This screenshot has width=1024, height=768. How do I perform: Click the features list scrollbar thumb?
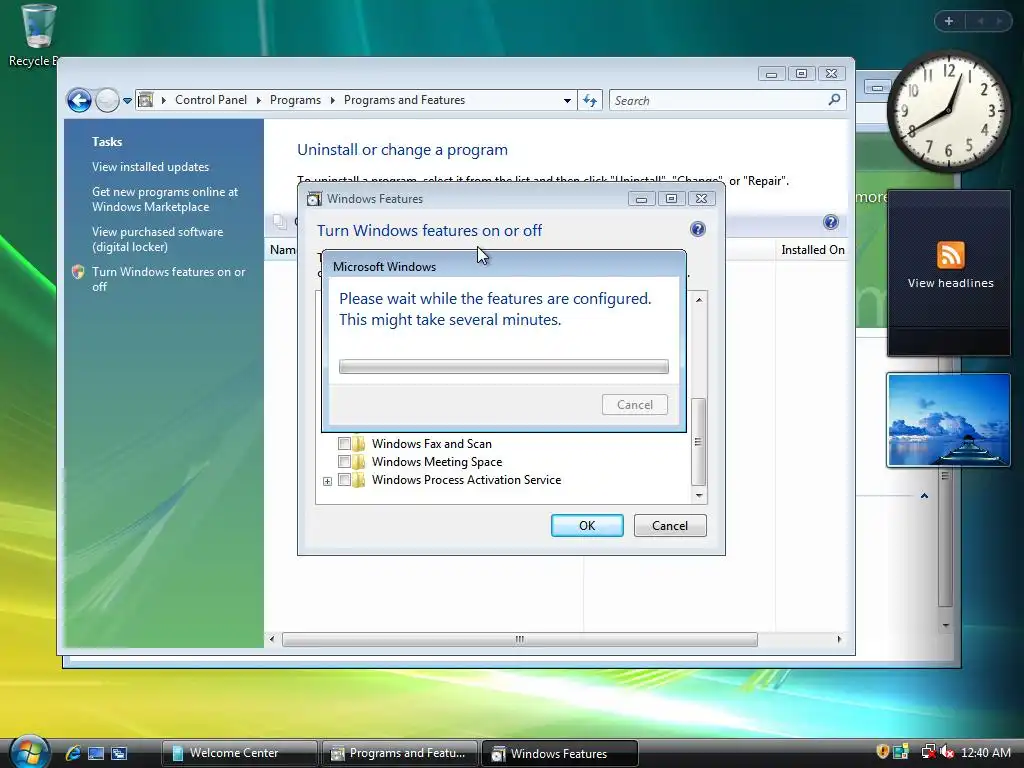[698, 441]
